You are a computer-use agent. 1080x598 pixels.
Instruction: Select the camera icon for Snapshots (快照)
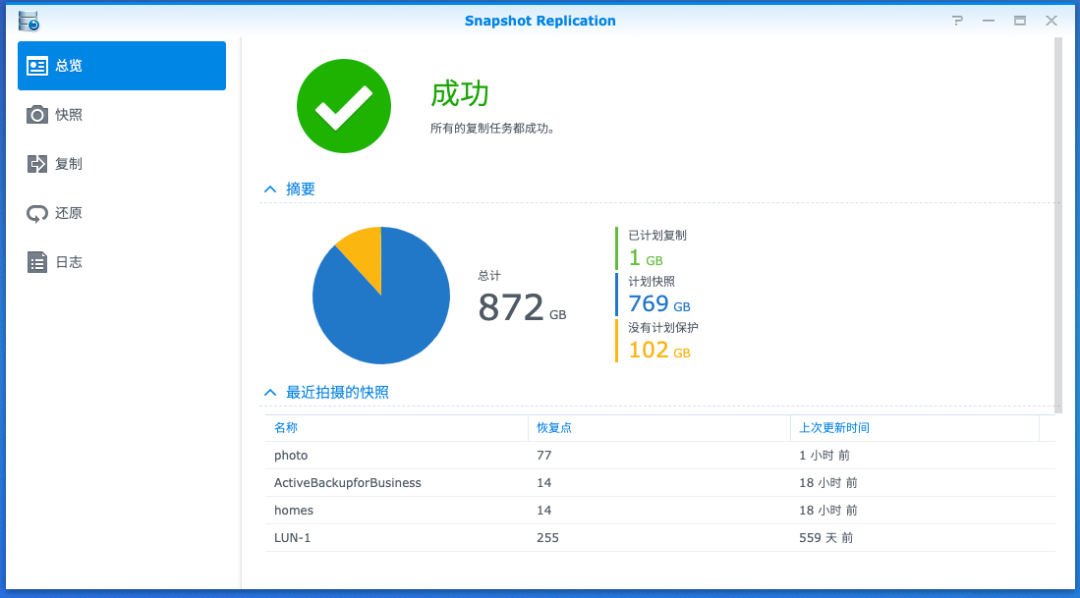tap(37, 115)
